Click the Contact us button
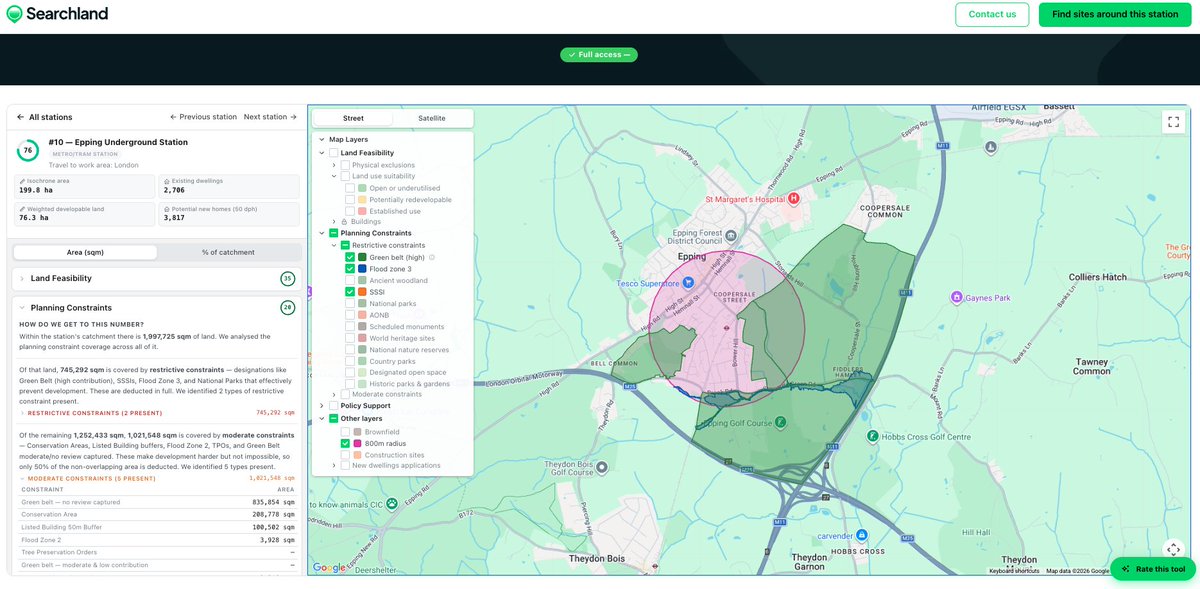The image size is (1200, 589). point(992,14)
